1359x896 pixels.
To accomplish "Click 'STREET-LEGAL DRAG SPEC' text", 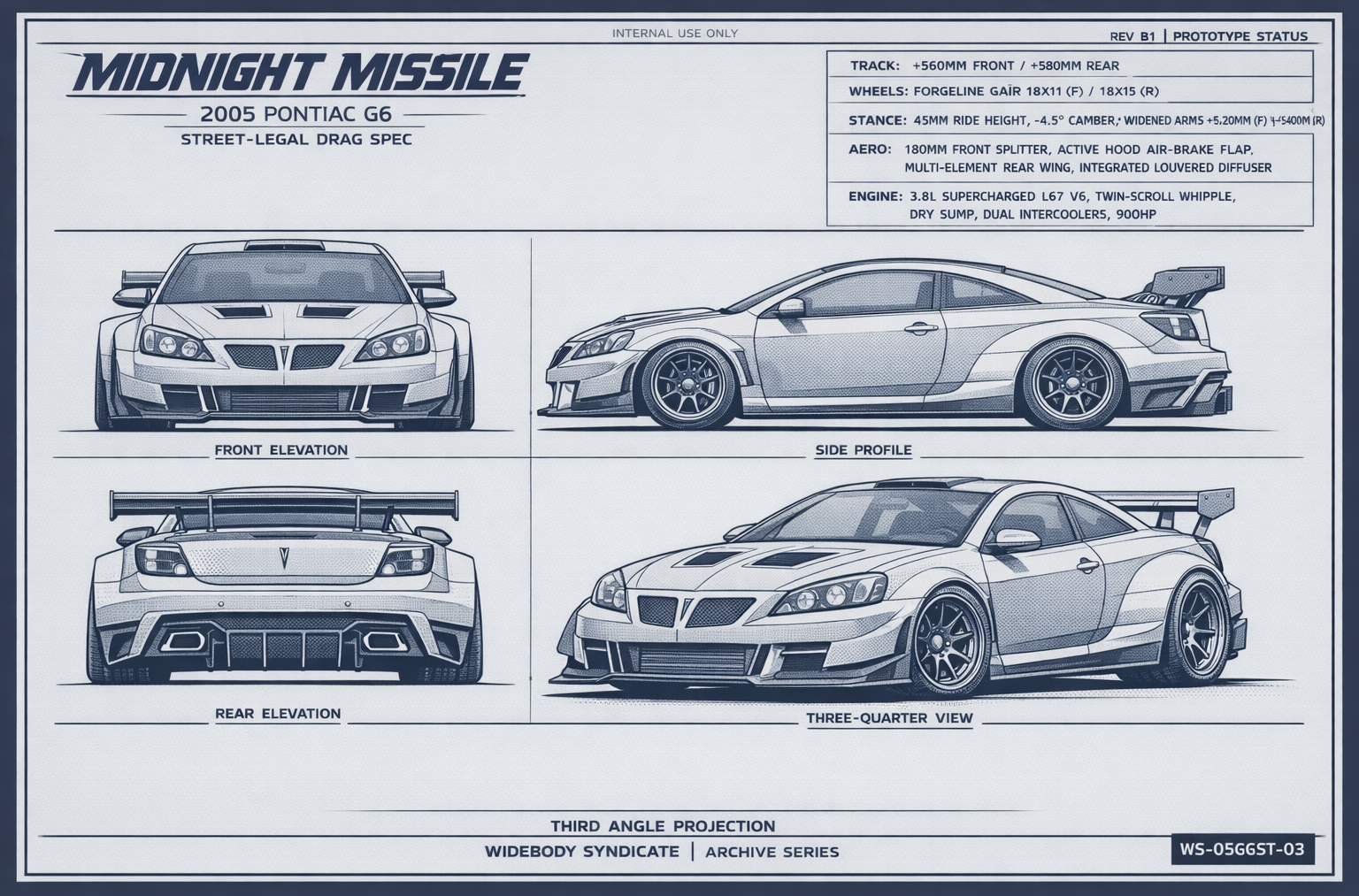I will pyautogui.click(x=296, y=139).
